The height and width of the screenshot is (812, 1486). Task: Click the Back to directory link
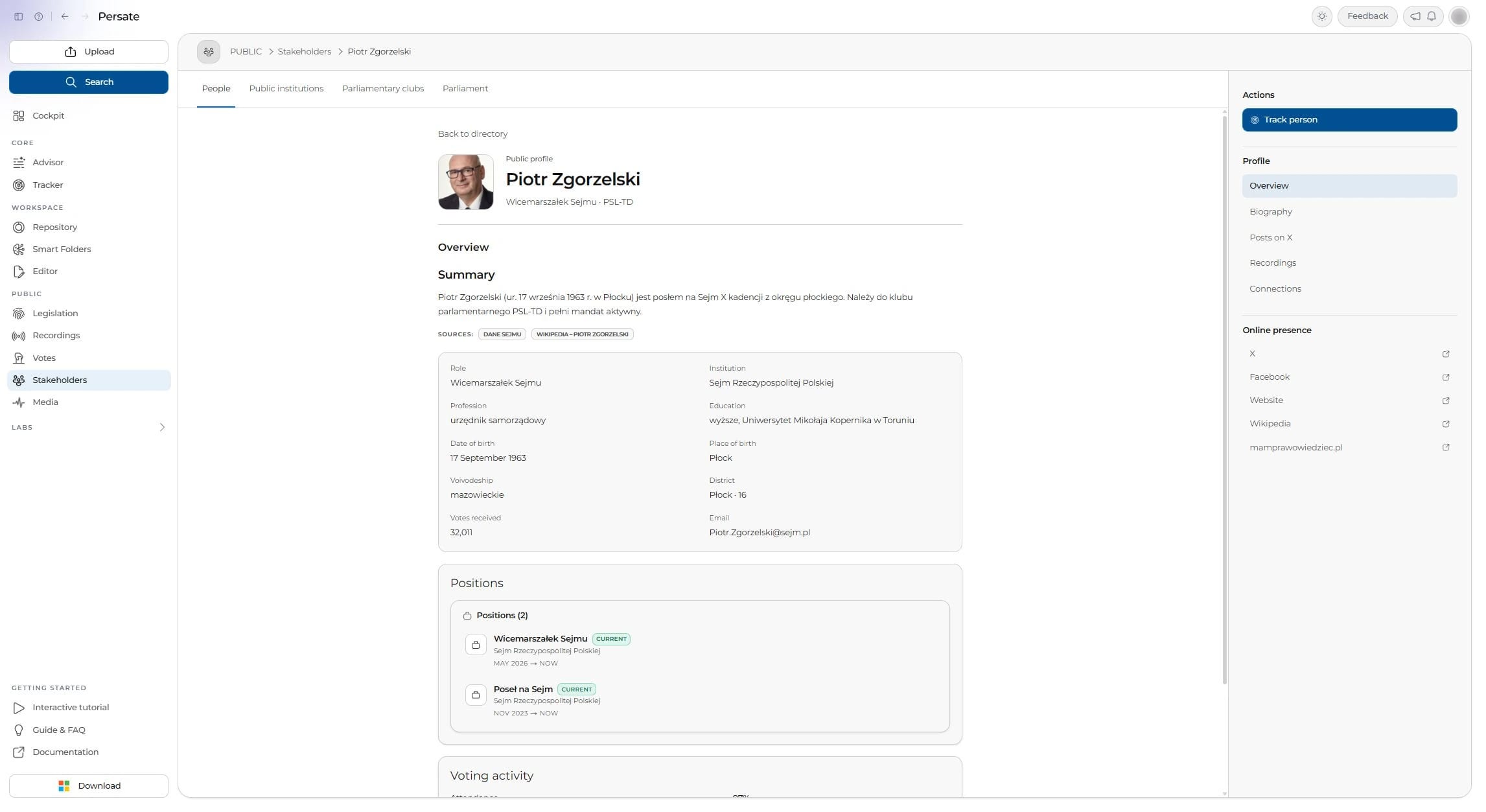click(472, 134)
